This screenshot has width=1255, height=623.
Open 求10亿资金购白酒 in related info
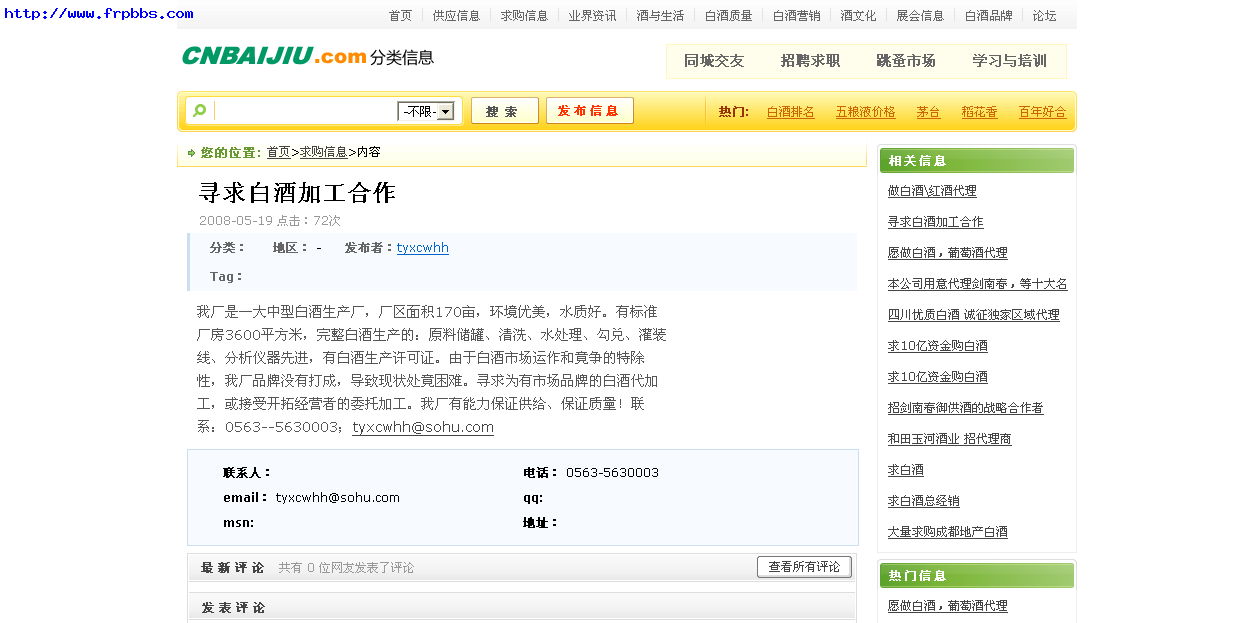[936, 345]
